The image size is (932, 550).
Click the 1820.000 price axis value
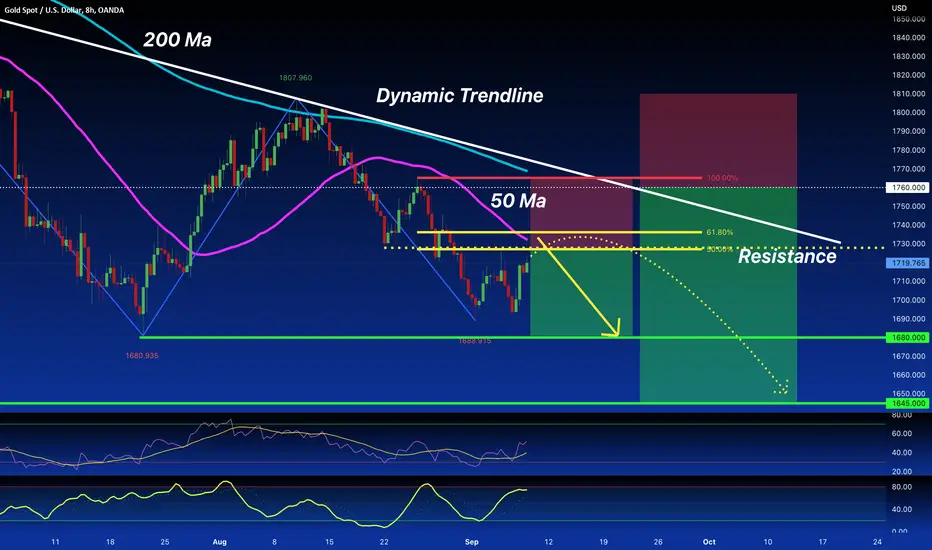pos(909,75)
